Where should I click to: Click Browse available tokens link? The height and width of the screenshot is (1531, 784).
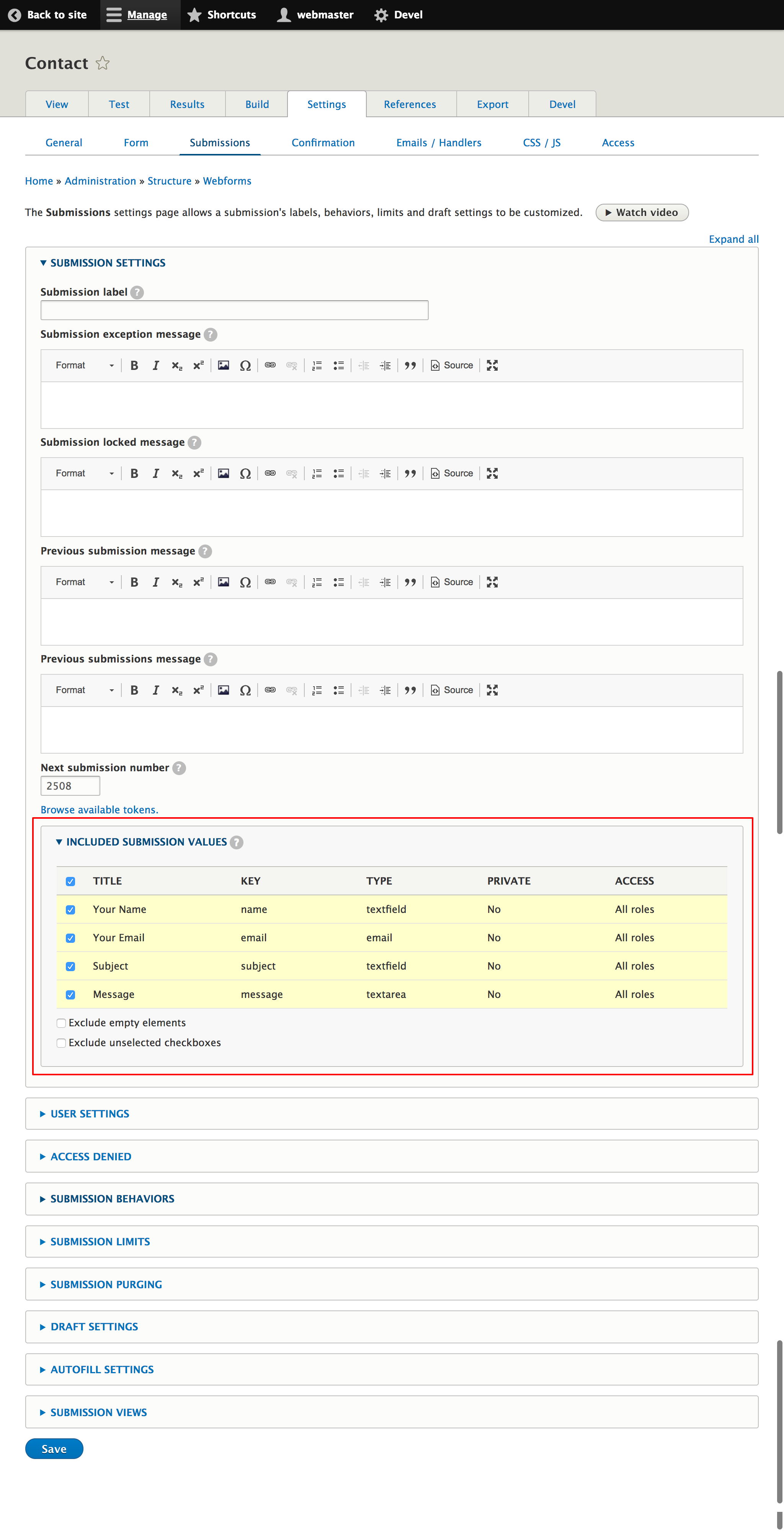click(99, 810)
